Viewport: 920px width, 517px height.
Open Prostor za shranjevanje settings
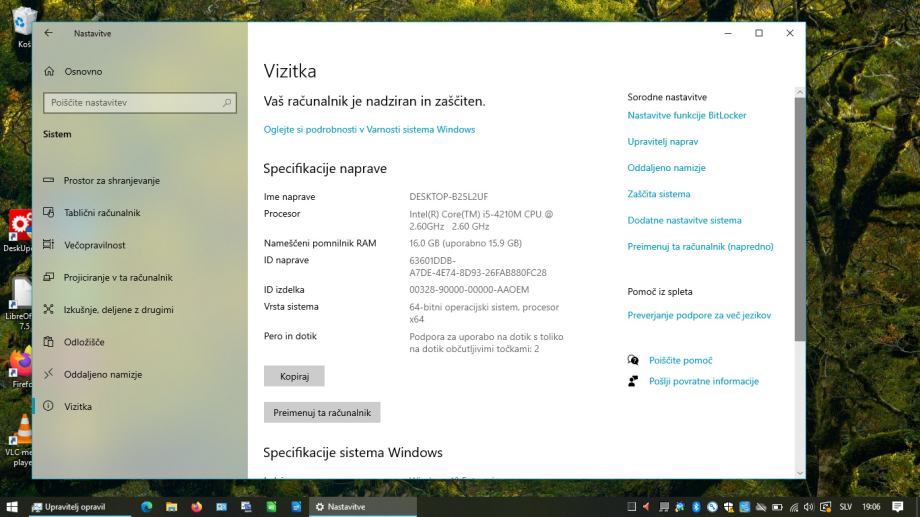point(102,181)
